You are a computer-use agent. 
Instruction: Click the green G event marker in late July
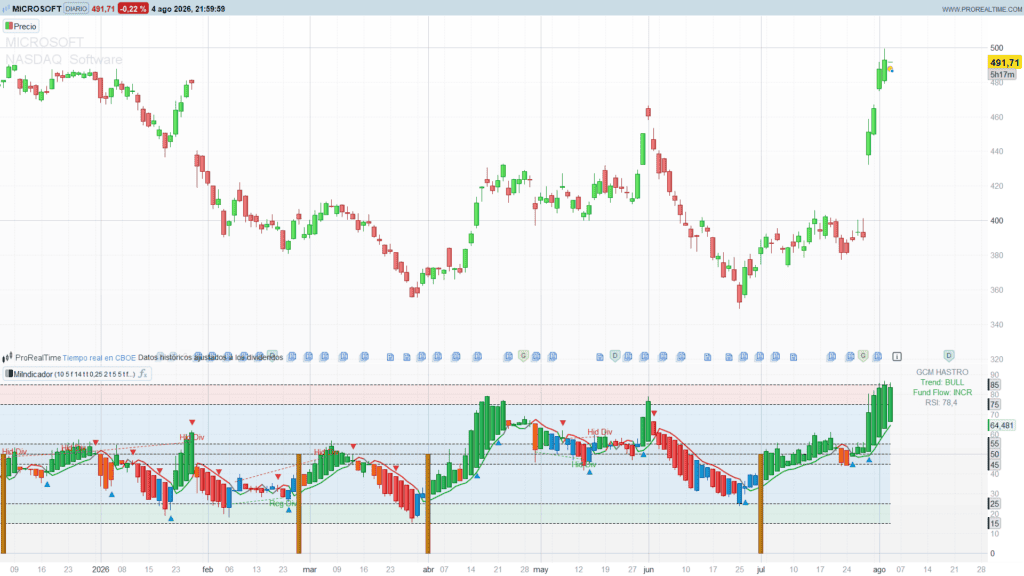(x=863, y=355)
